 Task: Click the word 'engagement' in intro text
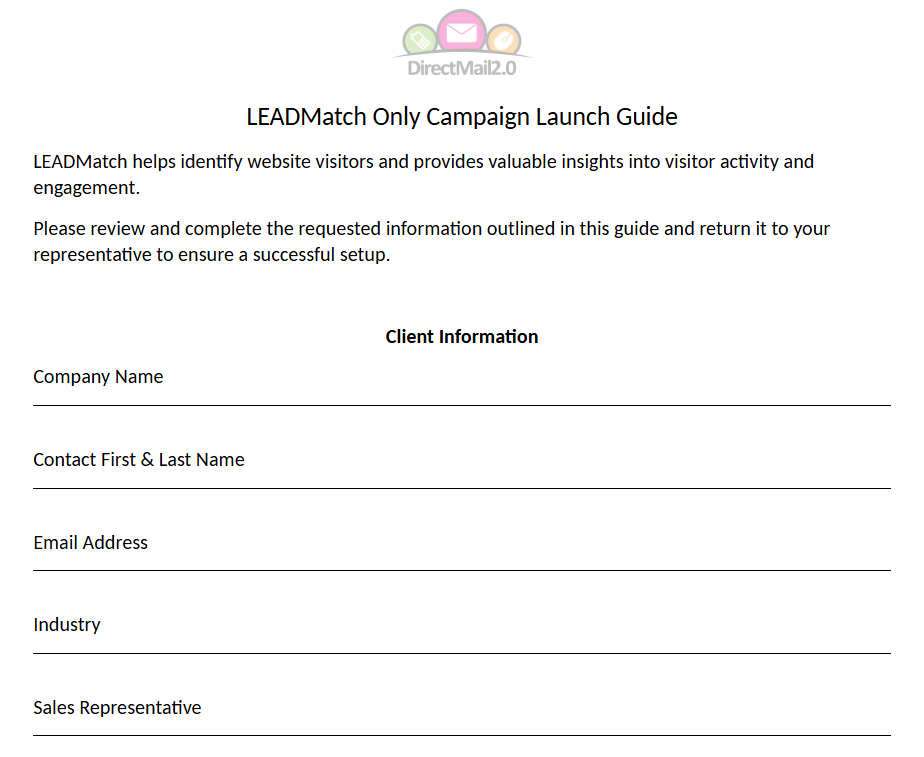coord(84,188)
